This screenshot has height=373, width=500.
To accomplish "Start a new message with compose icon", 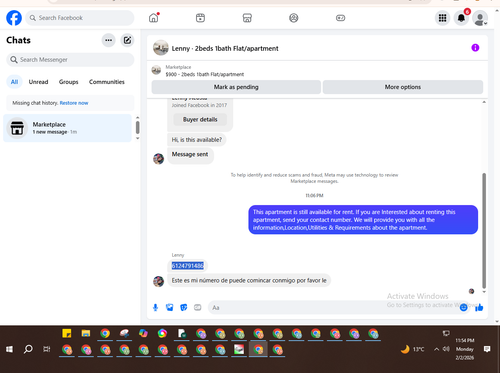I will point(127,40).
